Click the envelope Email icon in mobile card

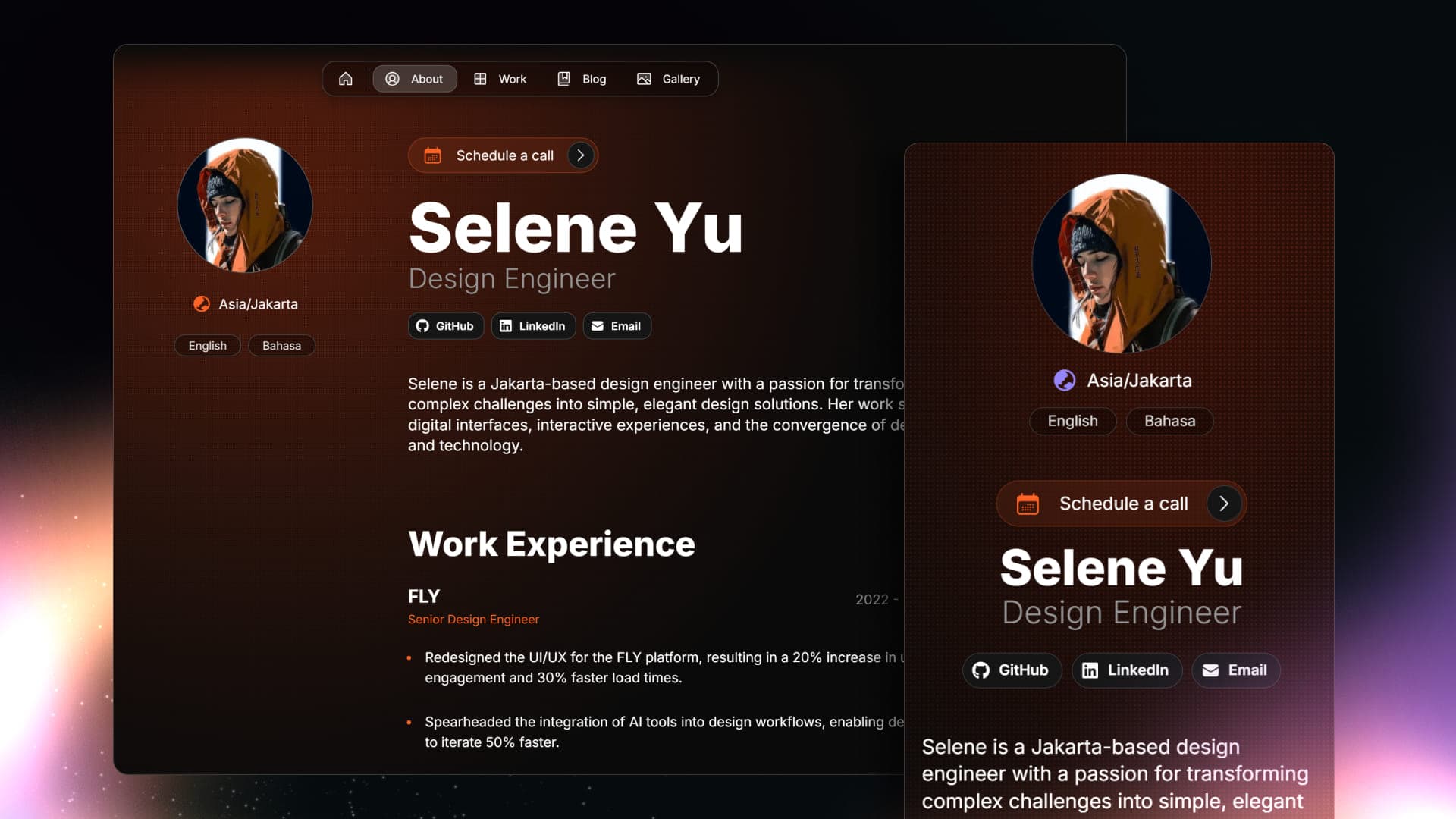pyautogui.click(x=1211, y=670)
